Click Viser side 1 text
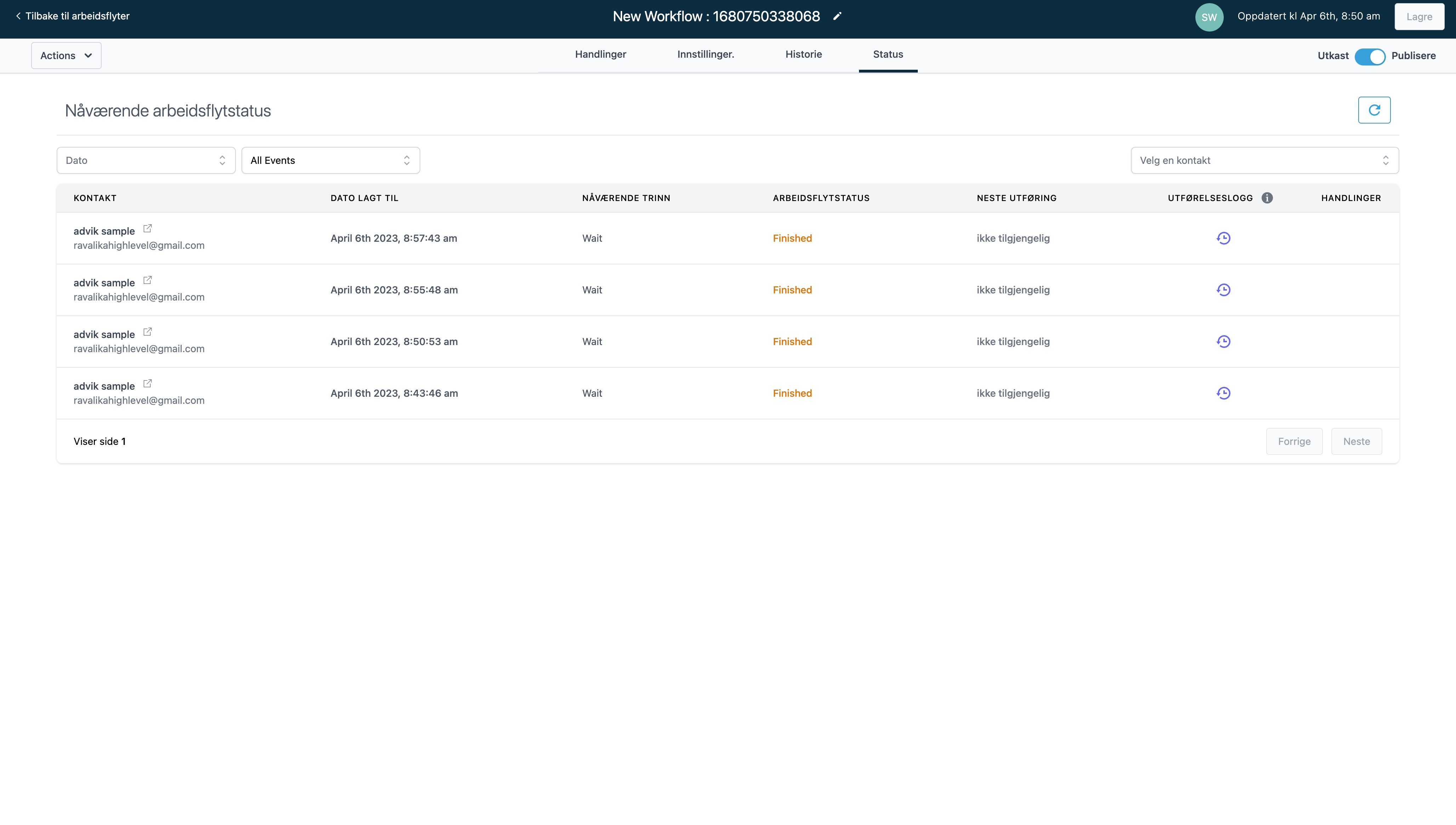The height and width of the screenshot is (825, 1456). pyautogui.click(x=100, y=441)
